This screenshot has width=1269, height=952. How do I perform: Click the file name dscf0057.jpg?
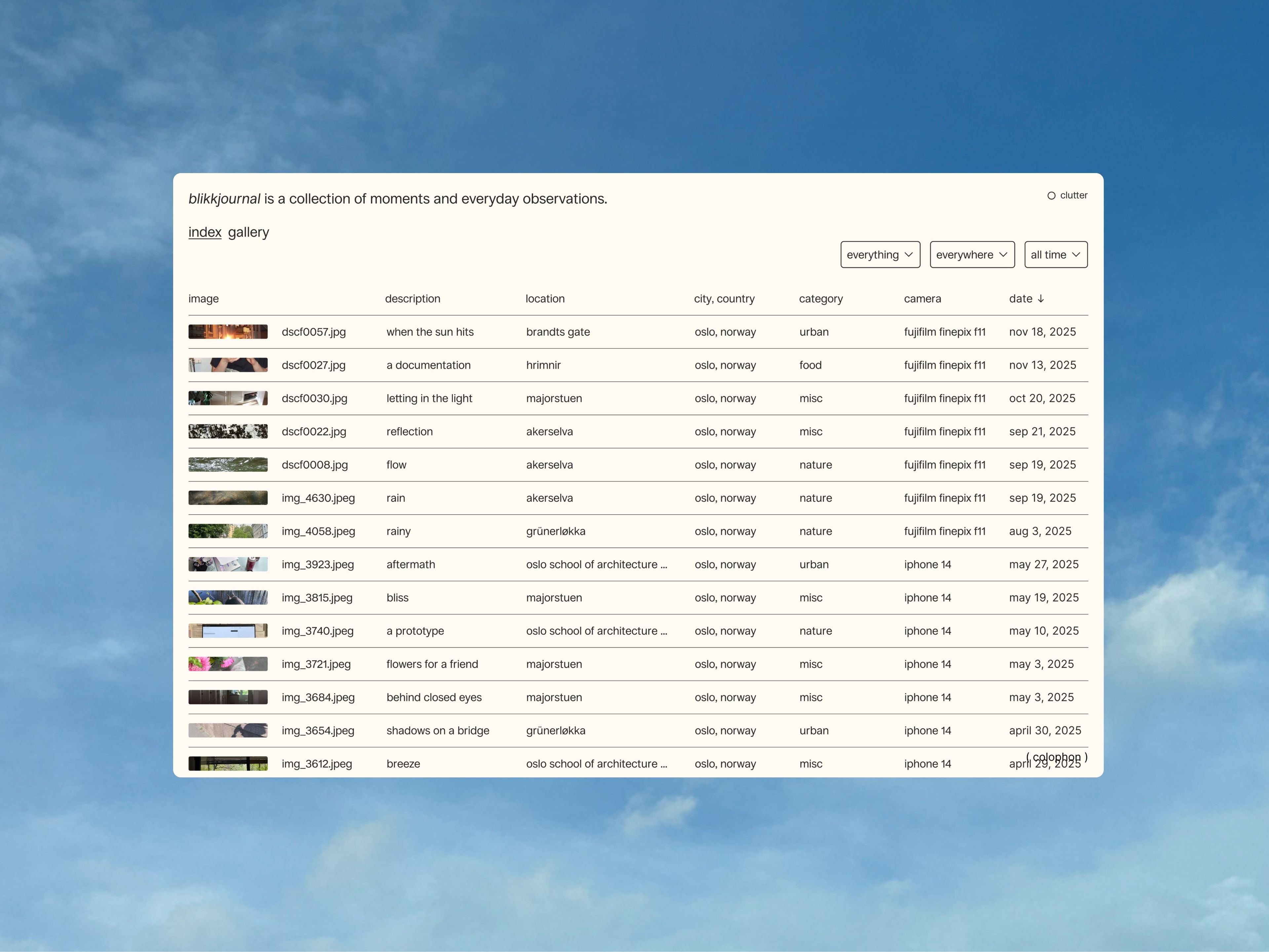tap(314, 332)
